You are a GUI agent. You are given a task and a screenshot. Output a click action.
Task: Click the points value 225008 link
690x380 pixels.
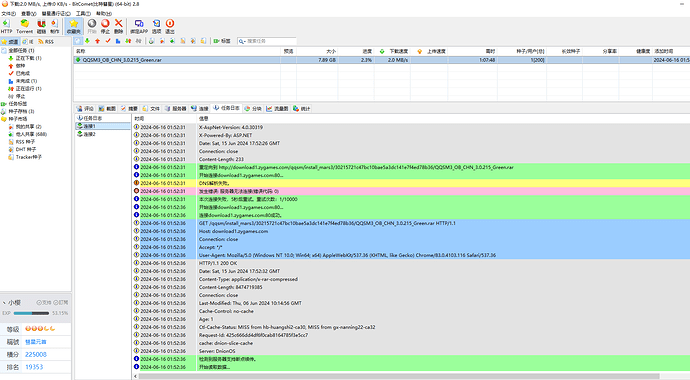point(36,354)
